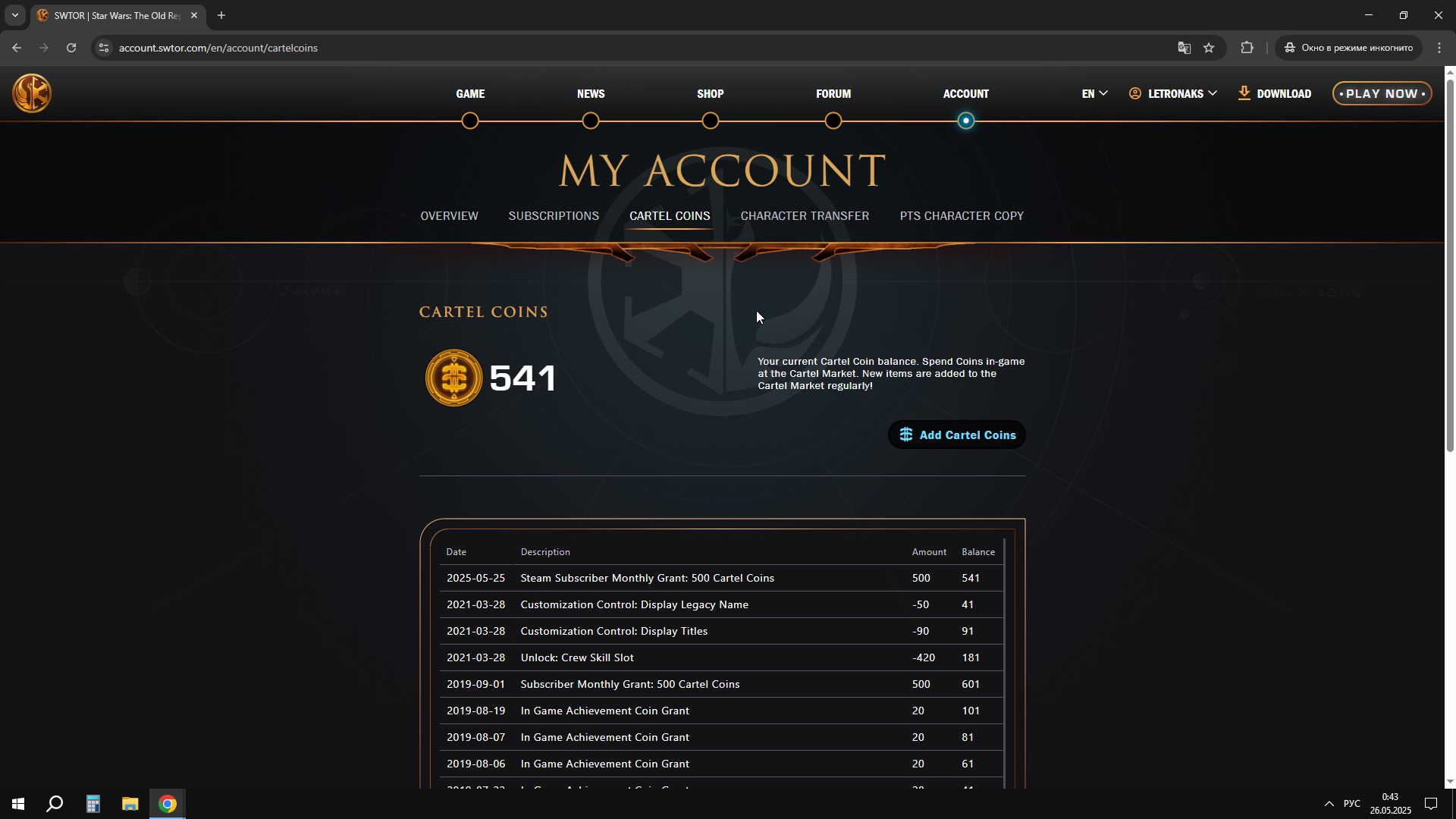This screenshot has width=1456, height=819.
Task: Click the page vertical scrollbar
Action: tap(1450, 265)
